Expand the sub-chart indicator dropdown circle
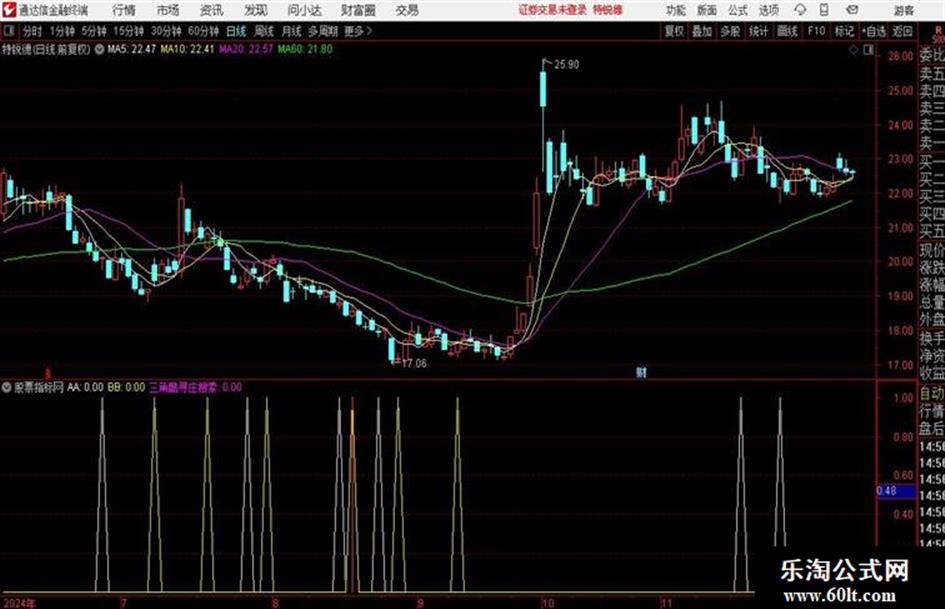945x609 pixels. pyautogui.click(x=7, y=387)
